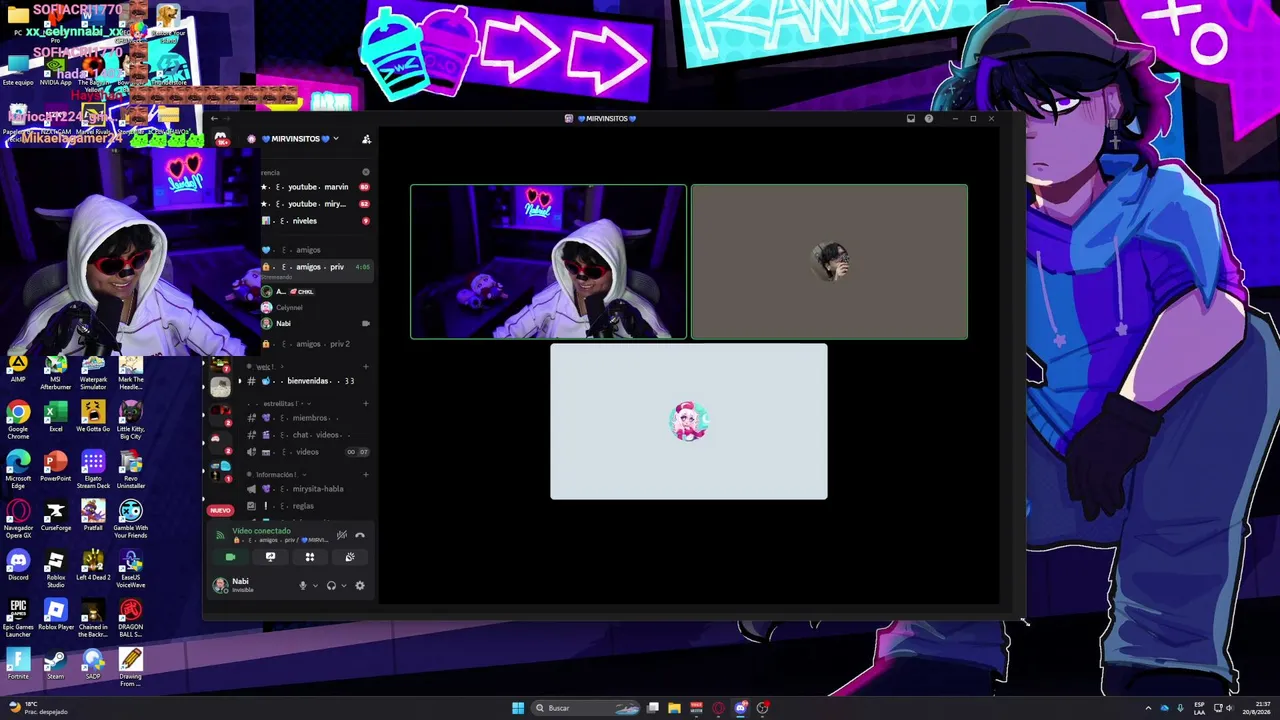Select the Left 4 Dead 2 icon
This screenshot has width=1280, height=720.
click(93, 566)
